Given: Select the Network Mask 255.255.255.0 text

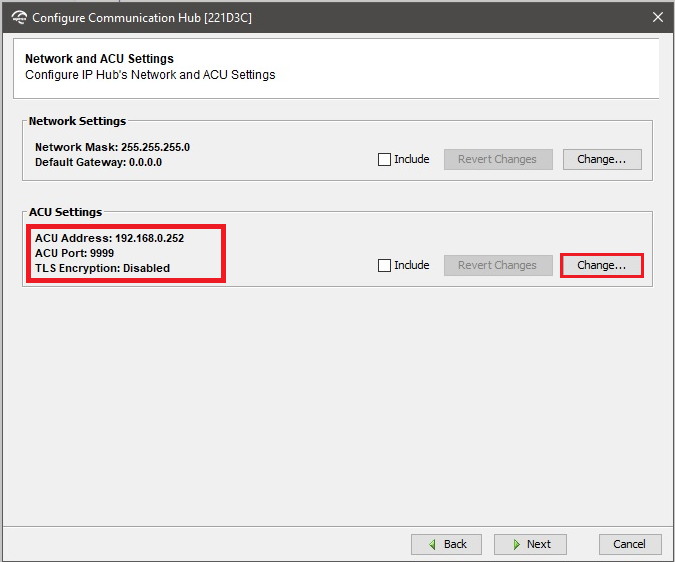Looking at the screenshot, I should (x=112, y=147).
